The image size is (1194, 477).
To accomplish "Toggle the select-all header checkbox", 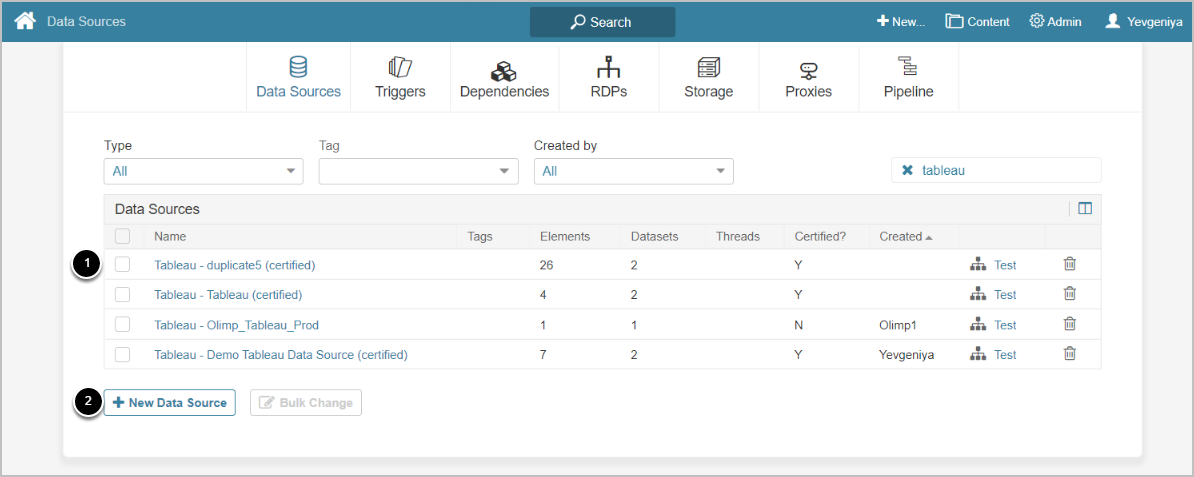I will coord(122,237).
